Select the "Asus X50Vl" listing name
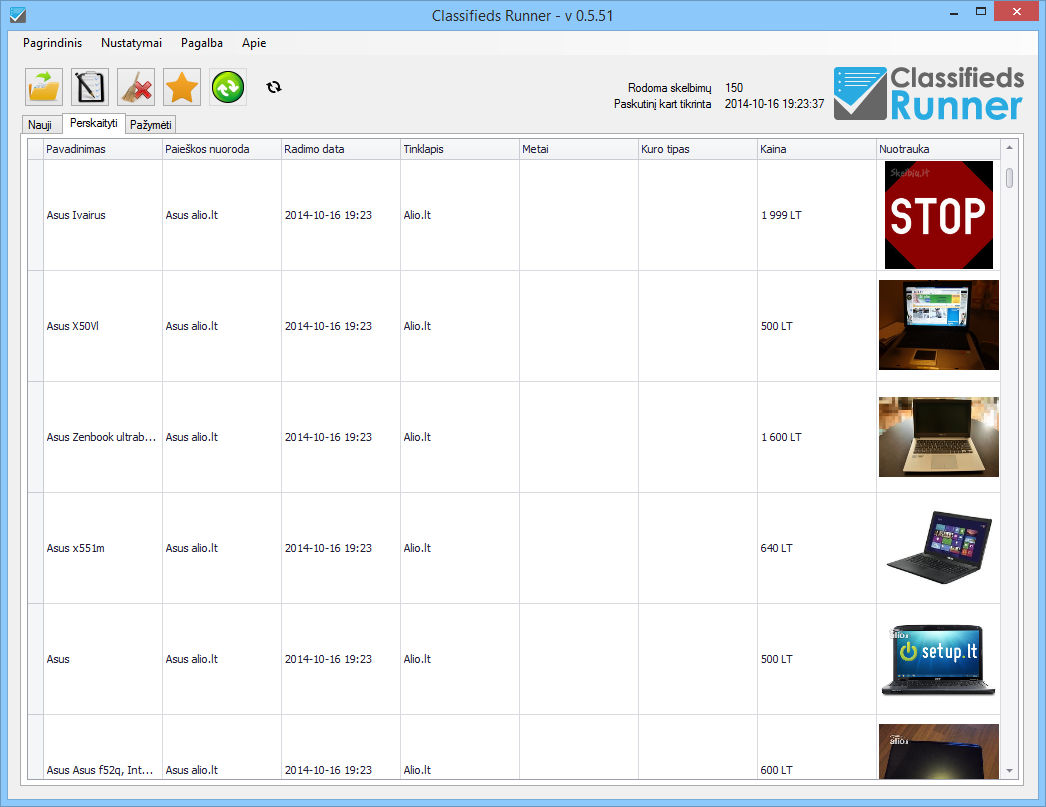The image size is (1046, 807). tap(73, 326)
